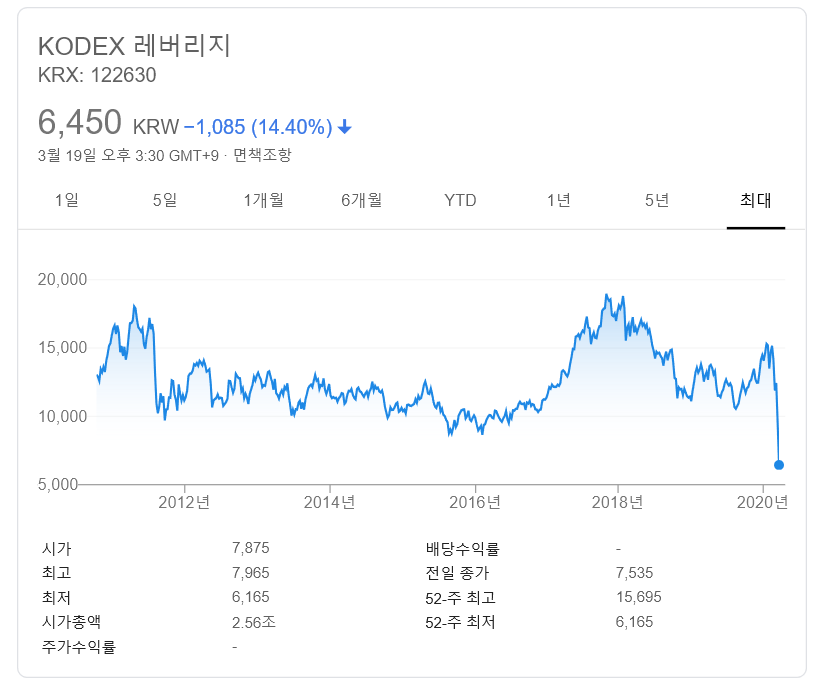
Task: Click the chart peak near 2018년
Action: [x=608, y=293]
